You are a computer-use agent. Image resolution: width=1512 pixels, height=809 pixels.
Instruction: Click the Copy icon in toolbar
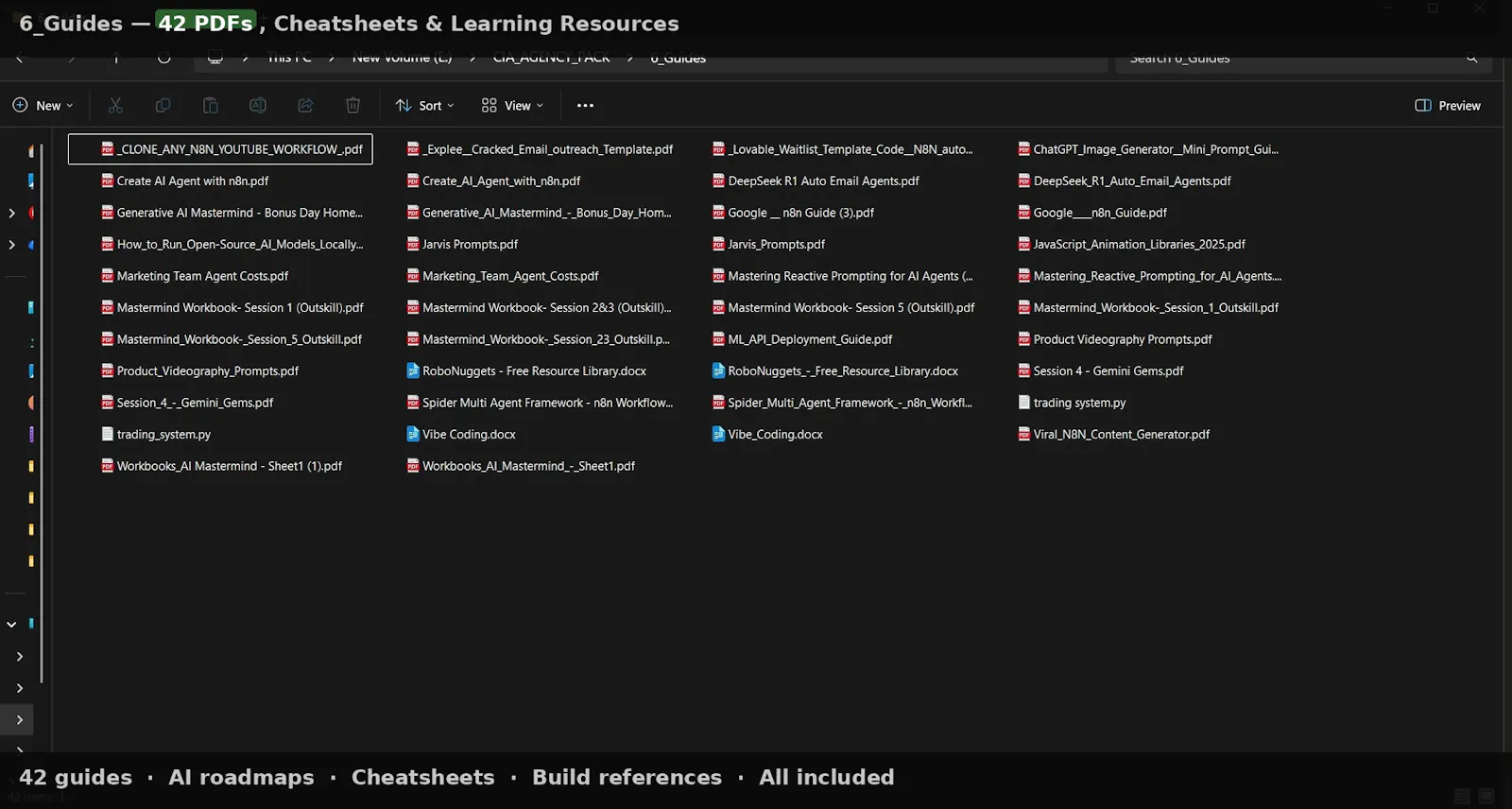(163, 106)
